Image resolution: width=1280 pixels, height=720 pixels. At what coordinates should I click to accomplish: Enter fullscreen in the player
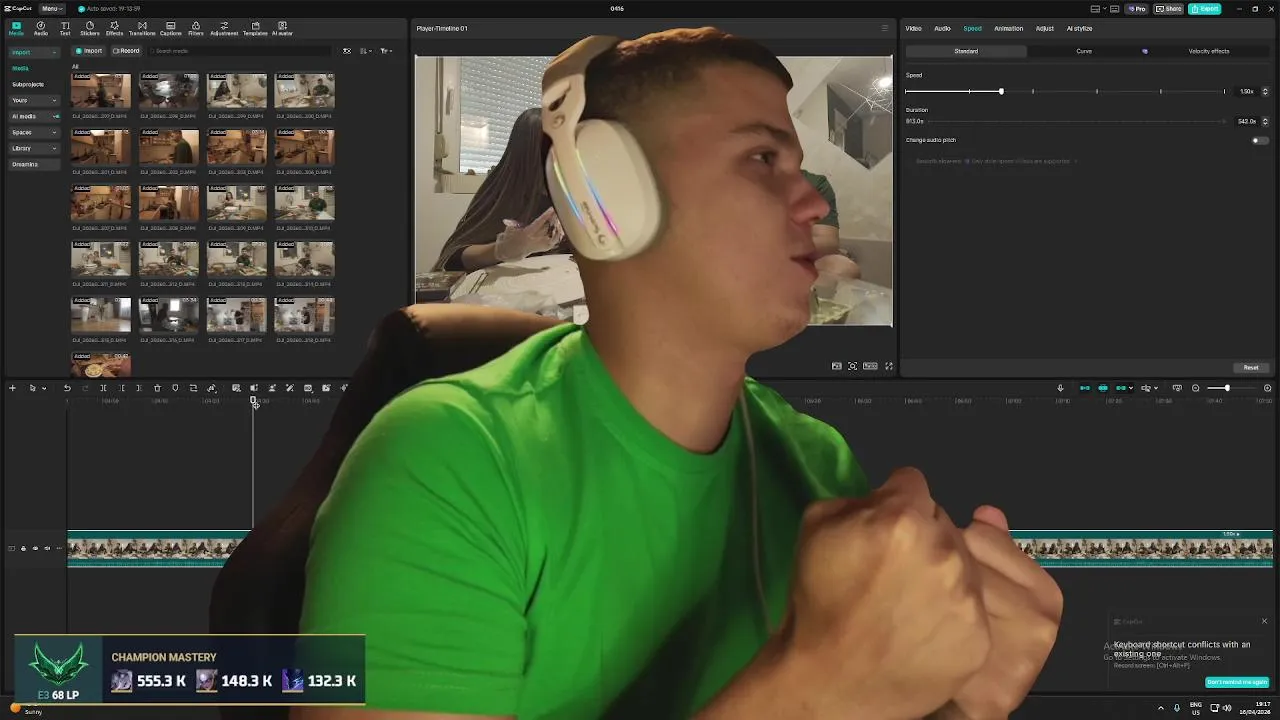click(x=889, y=366)
